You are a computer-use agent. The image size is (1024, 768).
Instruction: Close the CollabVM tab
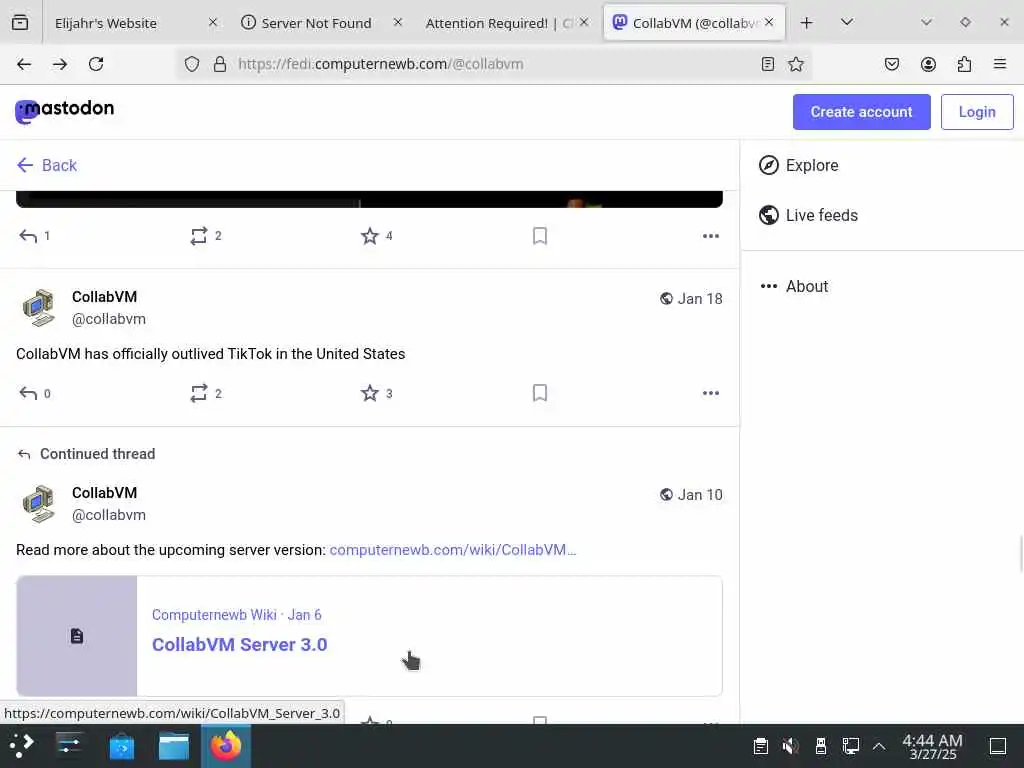tap(769, 23)
